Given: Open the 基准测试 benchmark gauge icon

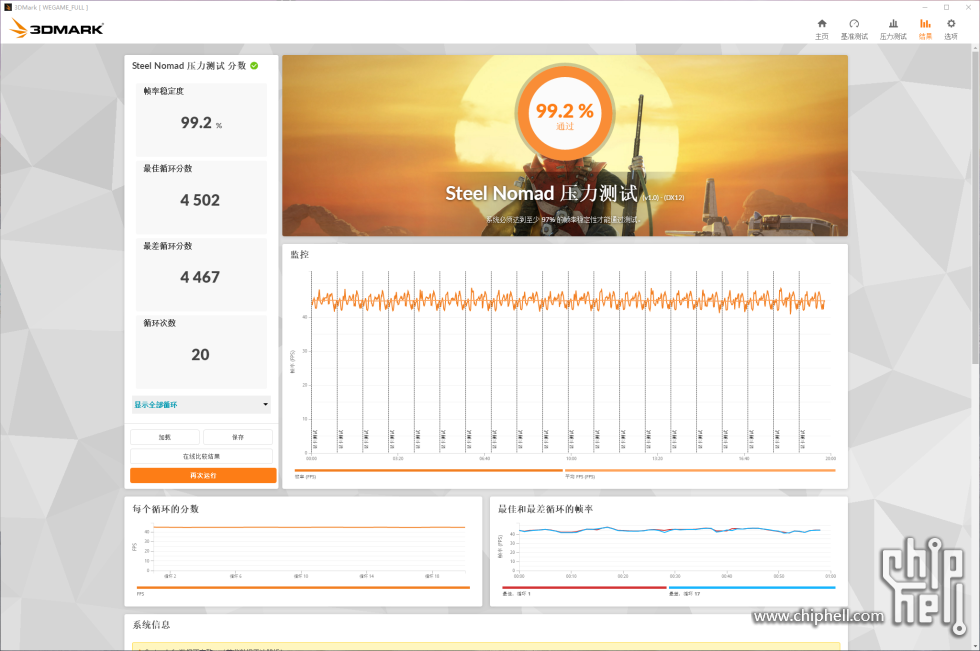Looking at the screenshot, I should pos(854,29).
